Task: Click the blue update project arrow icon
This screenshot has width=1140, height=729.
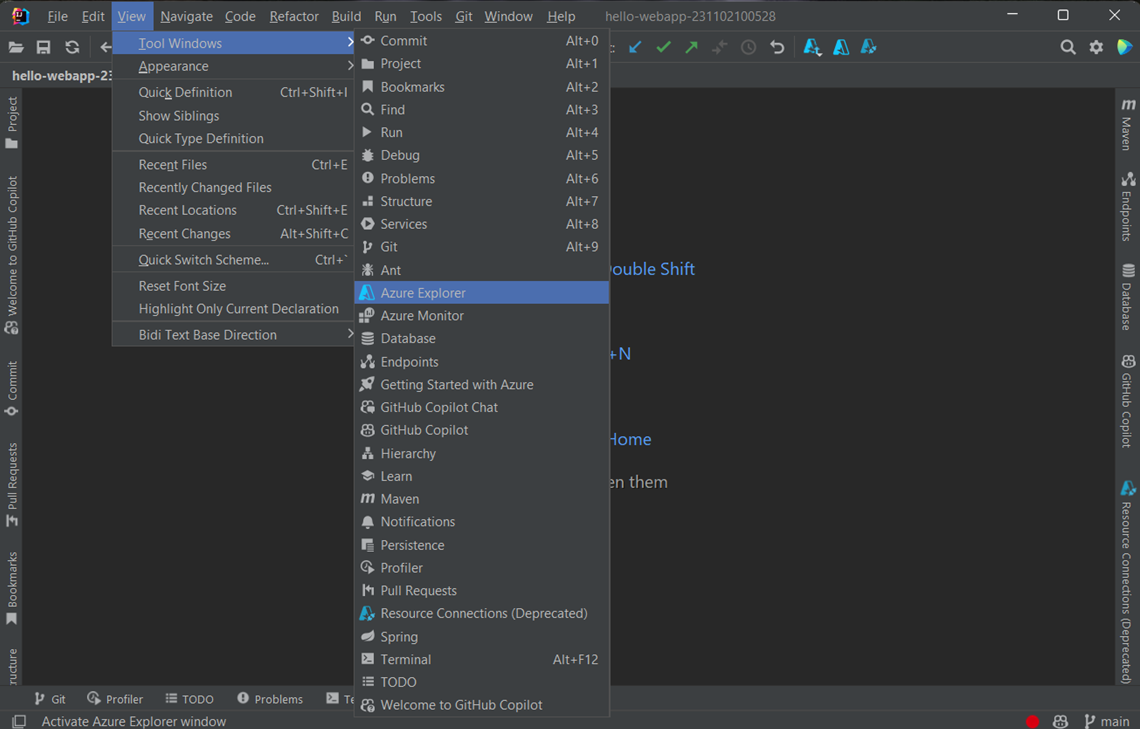Action: [x=635, y=46]
